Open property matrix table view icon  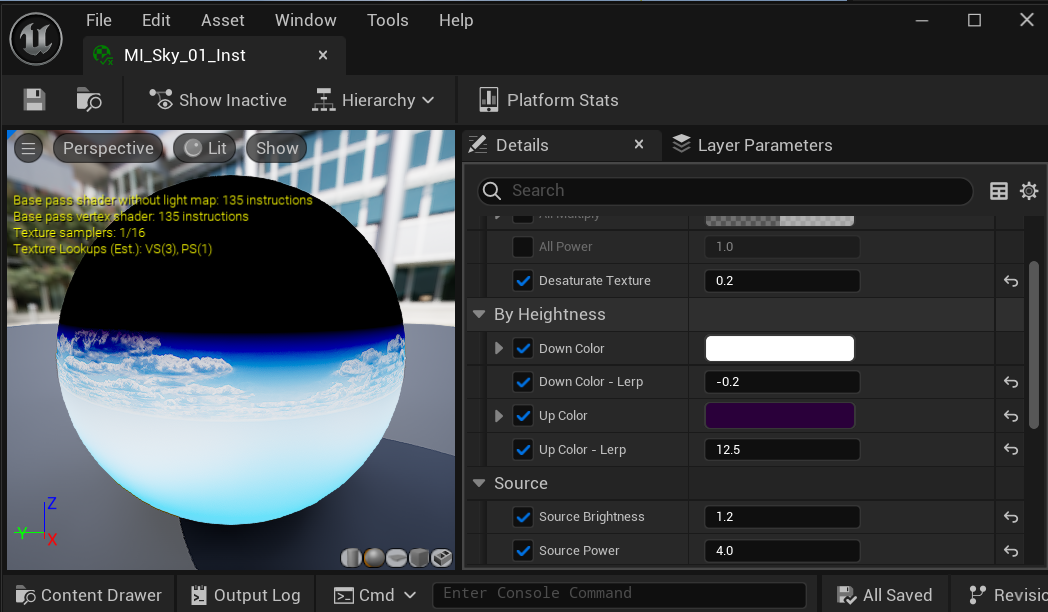(999, 191)
